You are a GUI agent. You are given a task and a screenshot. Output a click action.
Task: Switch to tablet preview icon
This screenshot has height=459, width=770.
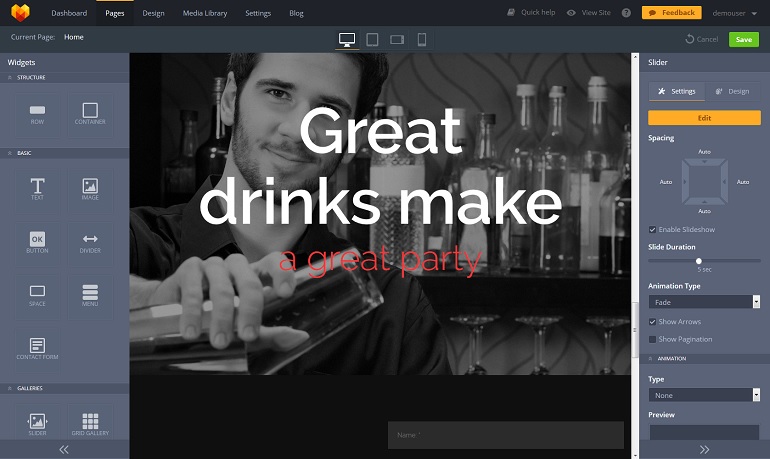372,39
